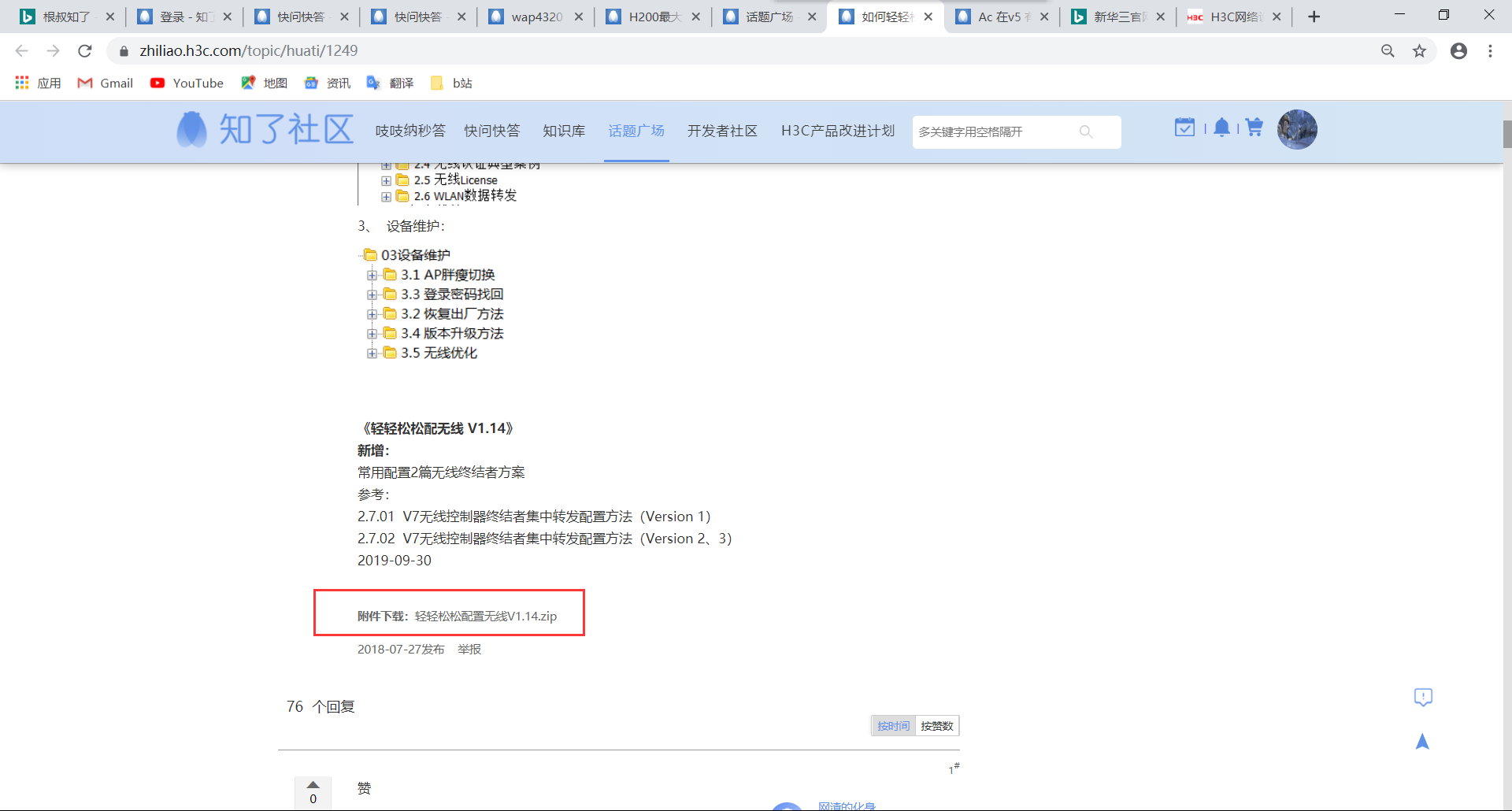Close the 登录 - 知了 browser tab
Screen dimensions: 1512x811
[227, 17]
